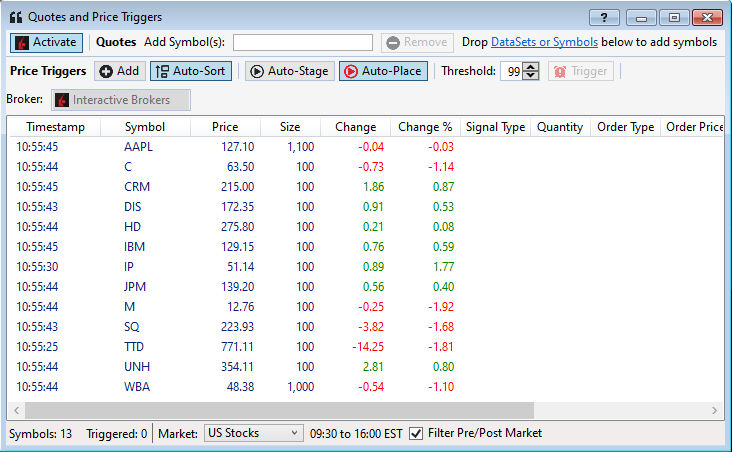Click the scroll right arrow
This screenshot has width=732, height=452.
coord(714,410)
